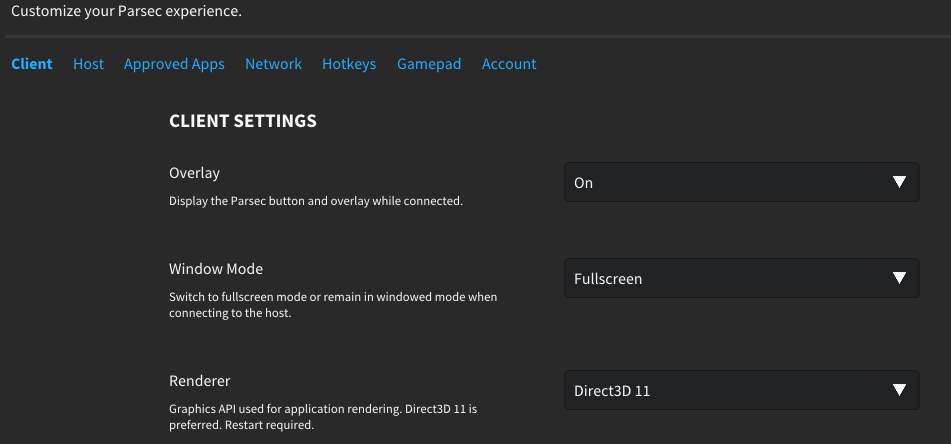Screen dimensions: 951x444
Task: Click the Window Mode setting label
Action: tap(216, 269)
